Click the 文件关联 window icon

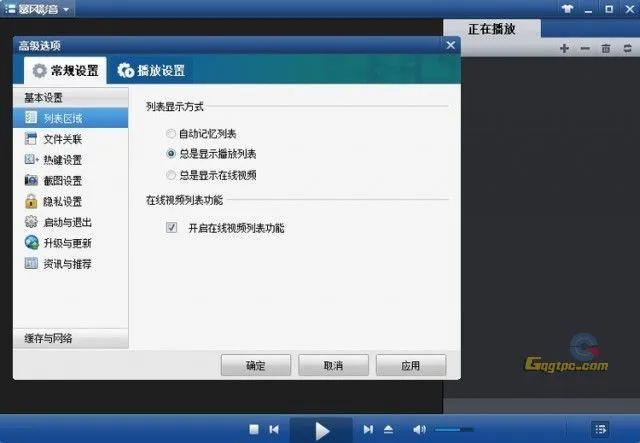click(x=31, y=138)
